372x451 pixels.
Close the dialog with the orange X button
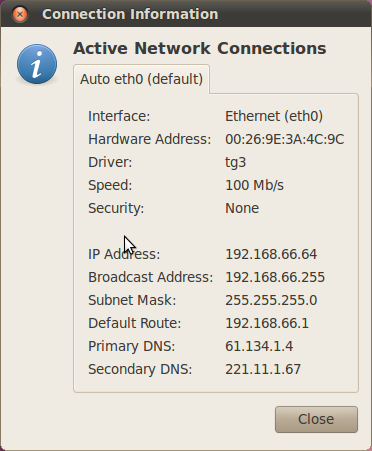(20, 14)
